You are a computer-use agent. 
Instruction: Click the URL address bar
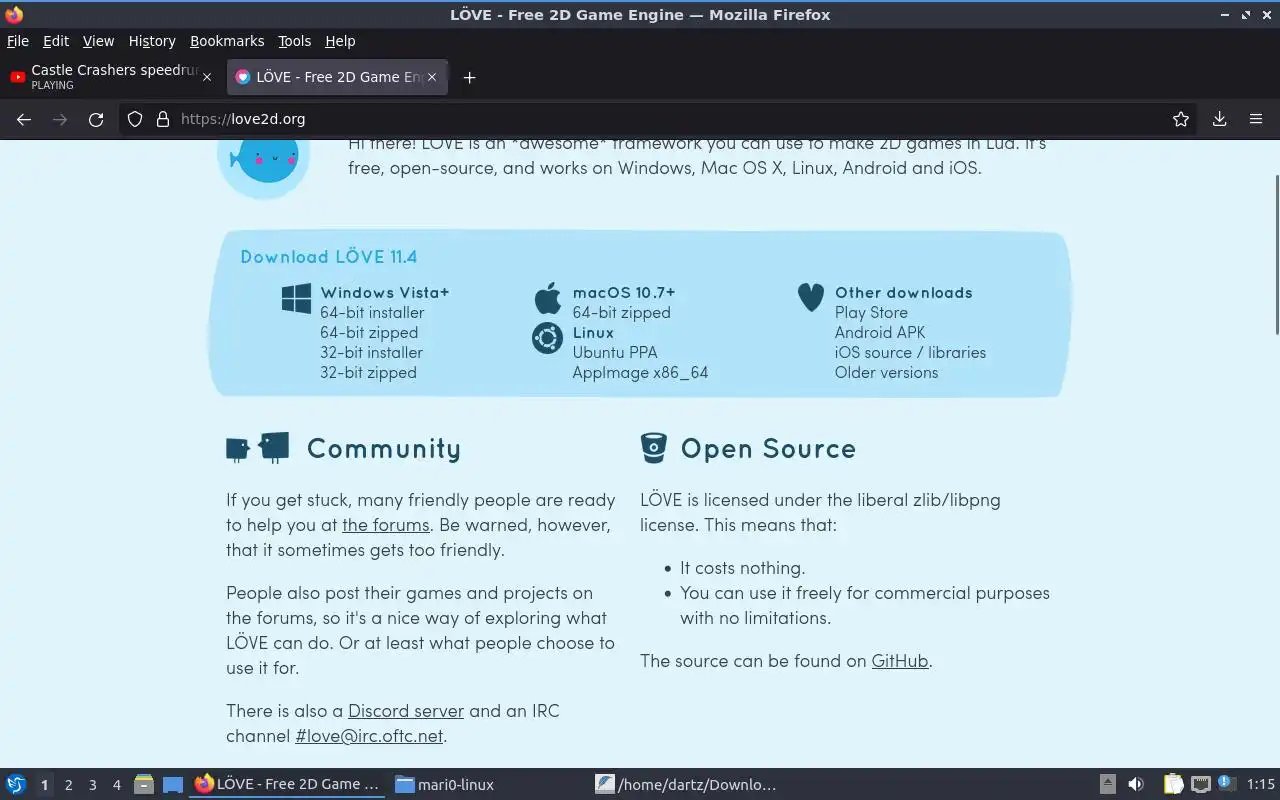[x=660, y=119]
